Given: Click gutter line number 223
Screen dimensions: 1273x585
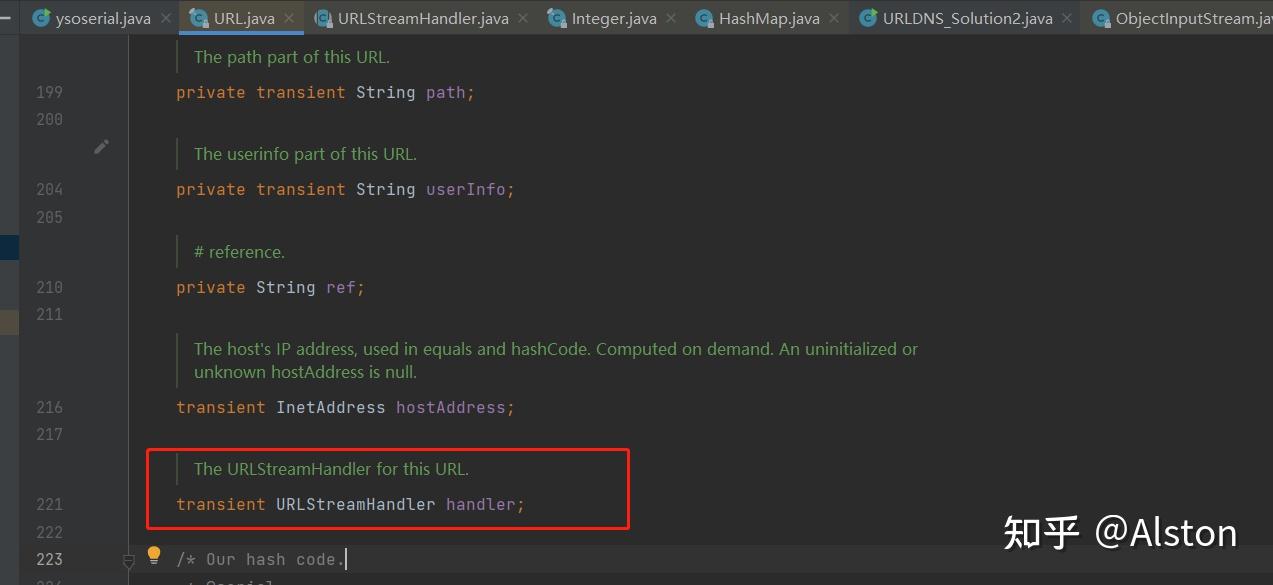Looking at the screenshot, I should 49,559.
